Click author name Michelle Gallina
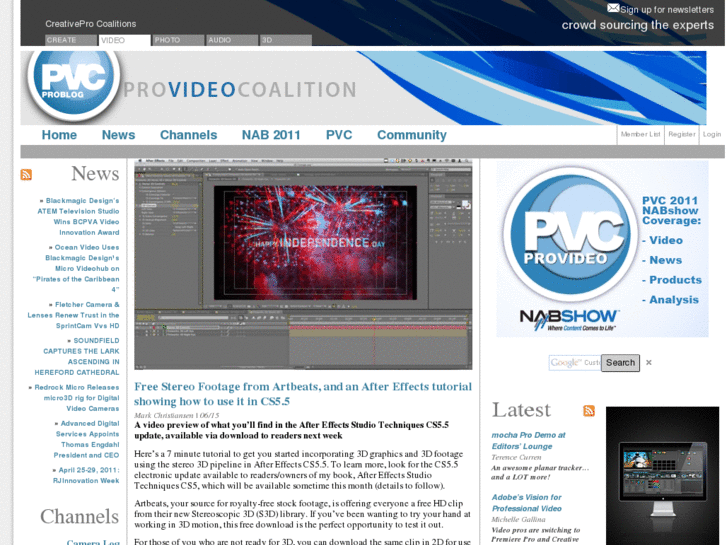The image size is (727, 545). point(518,519)
